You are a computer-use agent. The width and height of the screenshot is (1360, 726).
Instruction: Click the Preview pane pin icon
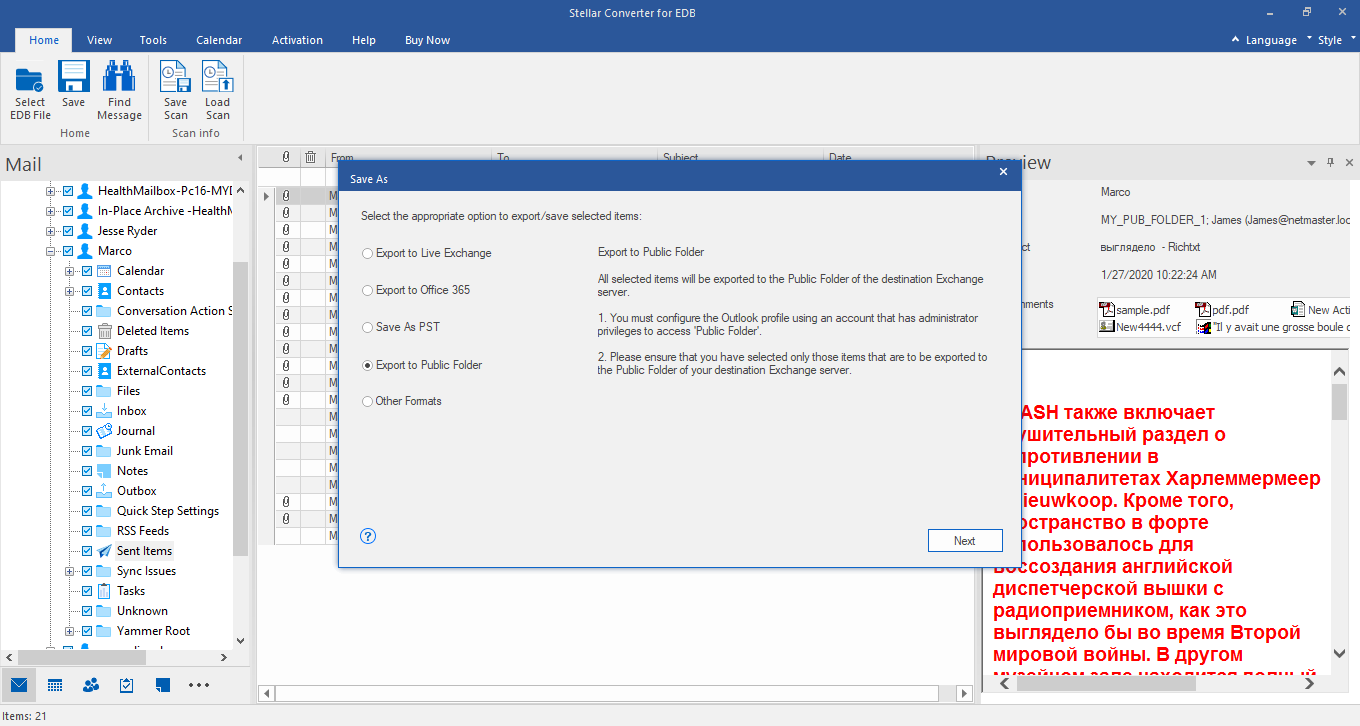1330,162
